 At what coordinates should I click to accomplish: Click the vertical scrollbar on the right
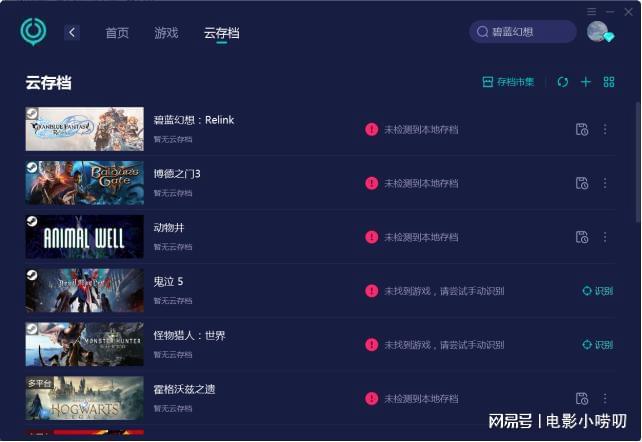[x=638, y=163]
